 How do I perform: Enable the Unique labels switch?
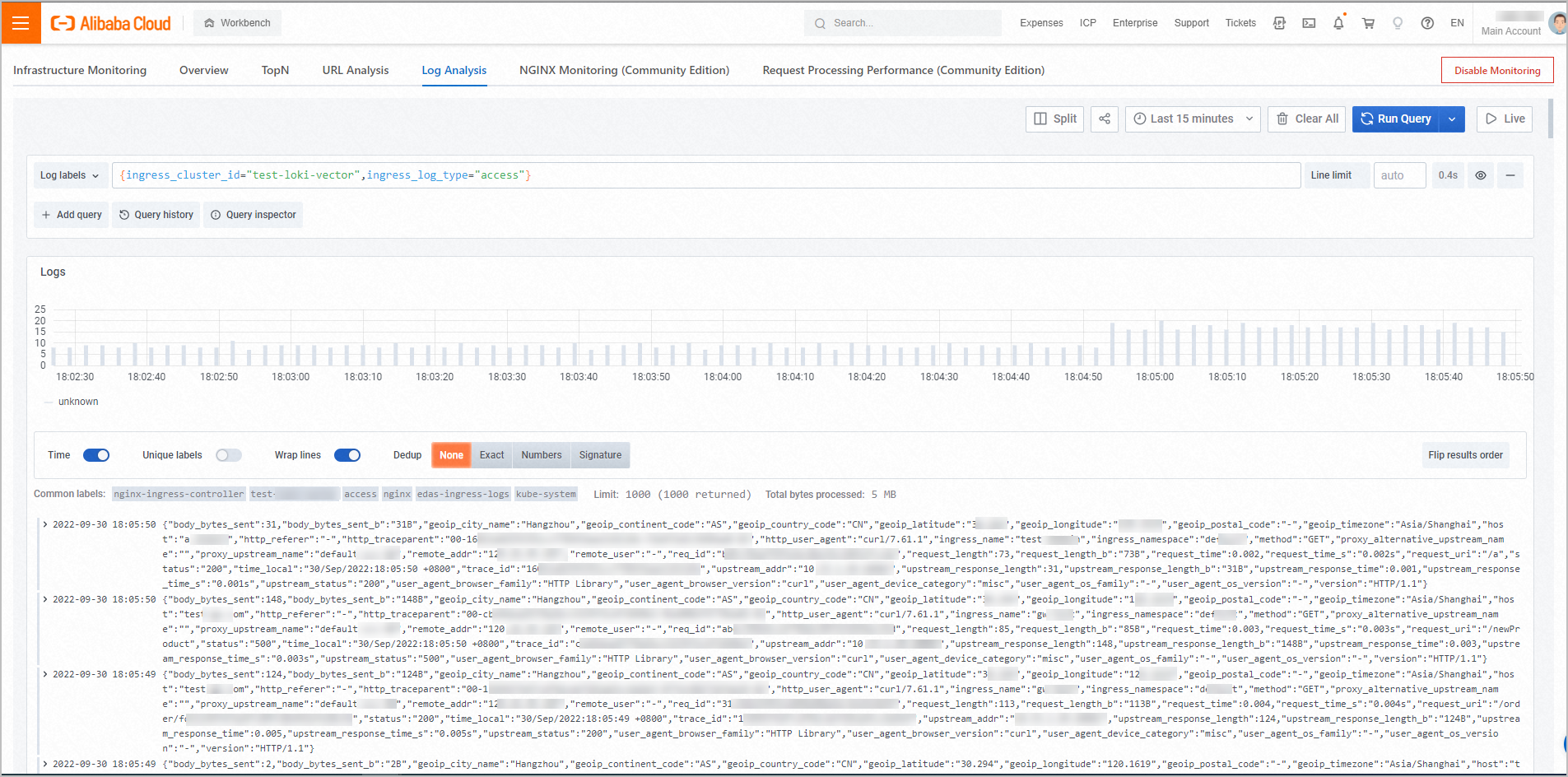(x=229, y=455)
